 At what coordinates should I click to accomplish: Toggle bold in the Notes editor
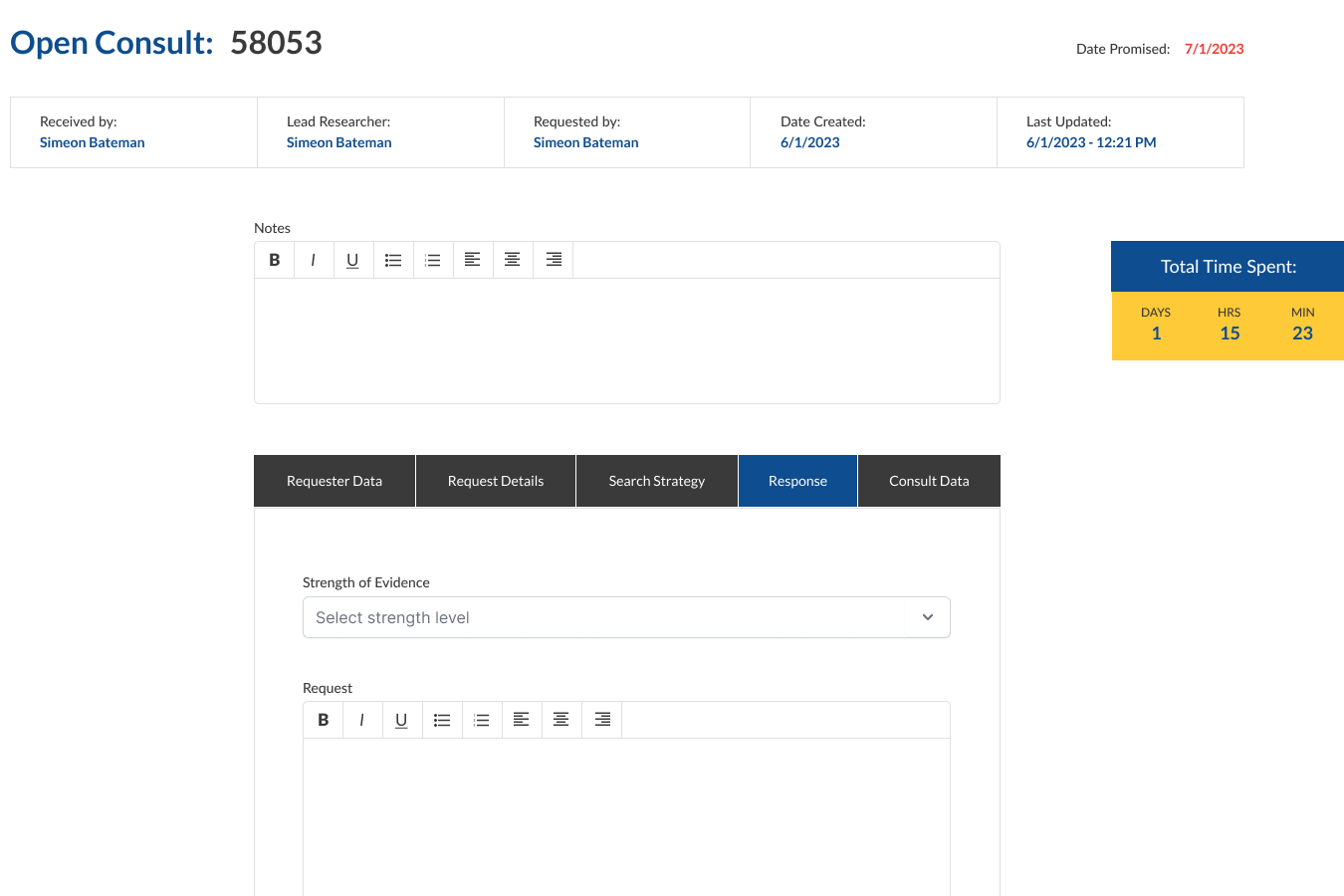coord(274,260)
